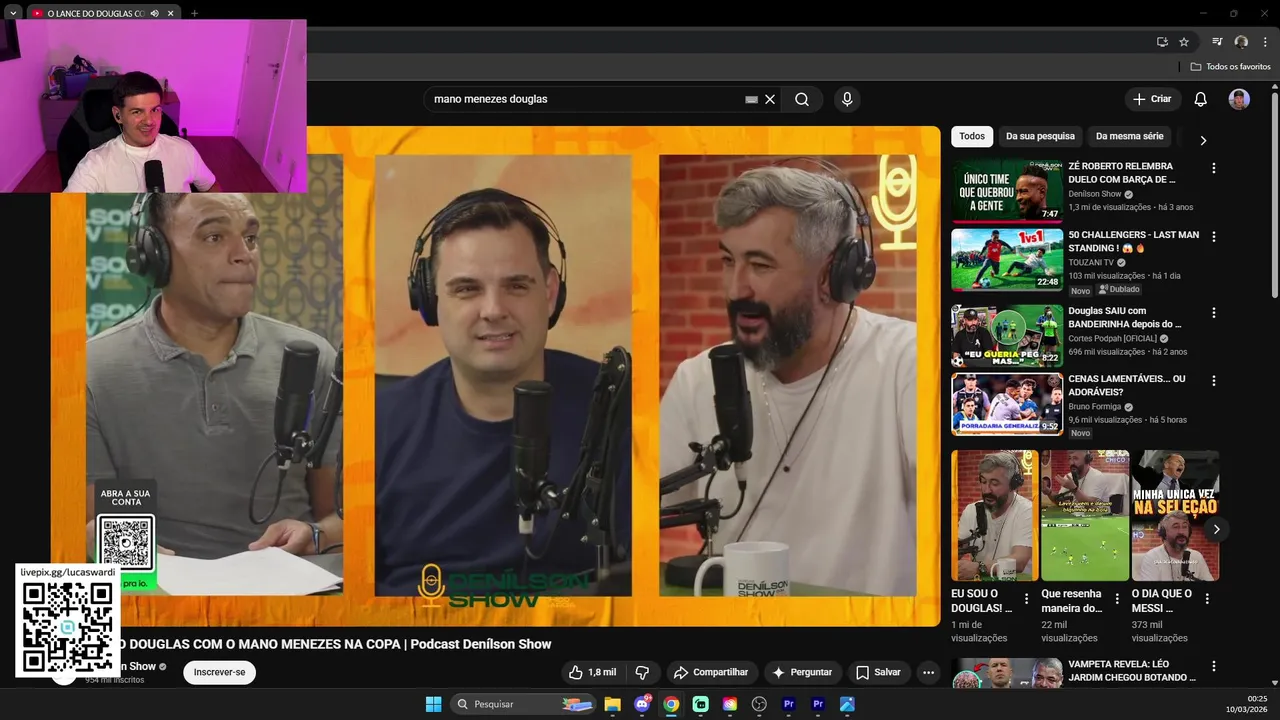Open YouTube notifications bell
1280x720 pixels.
1201,99
